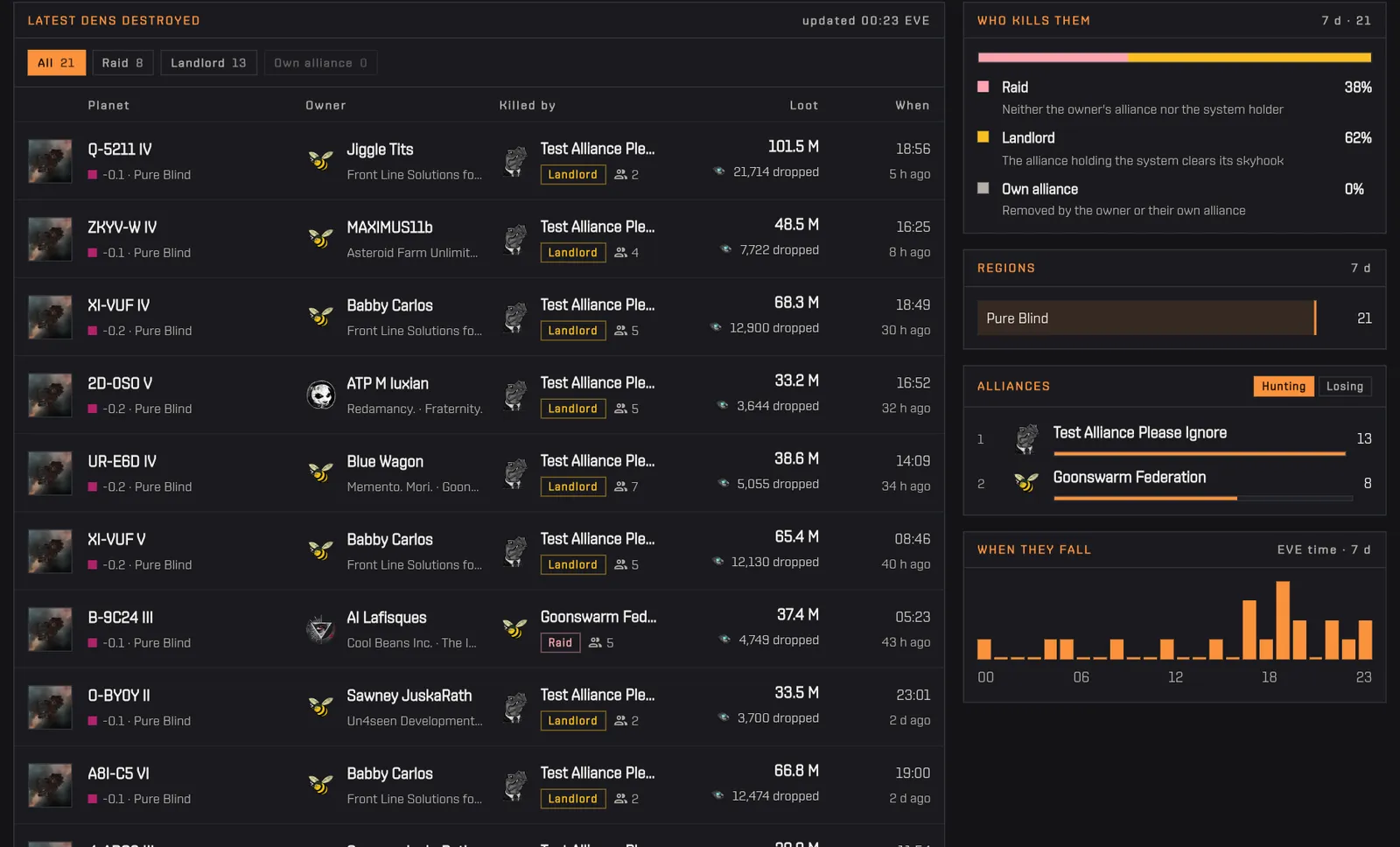The height and width of the screenshot is (847, 1400).
Task: Open Babby Carlos owner on XI-VUF V row
Action: 390,540
